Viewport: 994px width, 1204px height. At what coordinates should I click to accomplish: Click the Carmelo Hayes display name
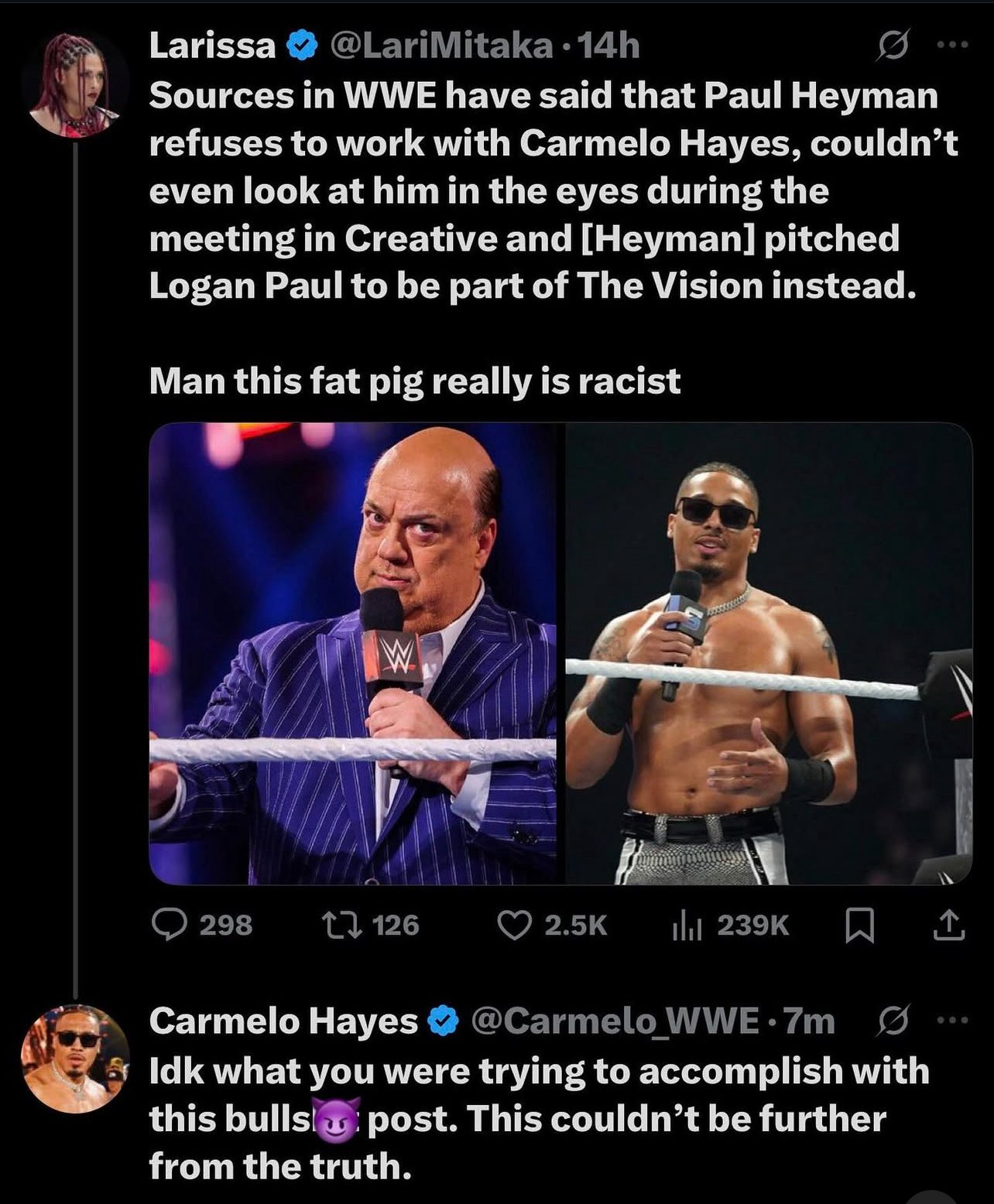283,1021
